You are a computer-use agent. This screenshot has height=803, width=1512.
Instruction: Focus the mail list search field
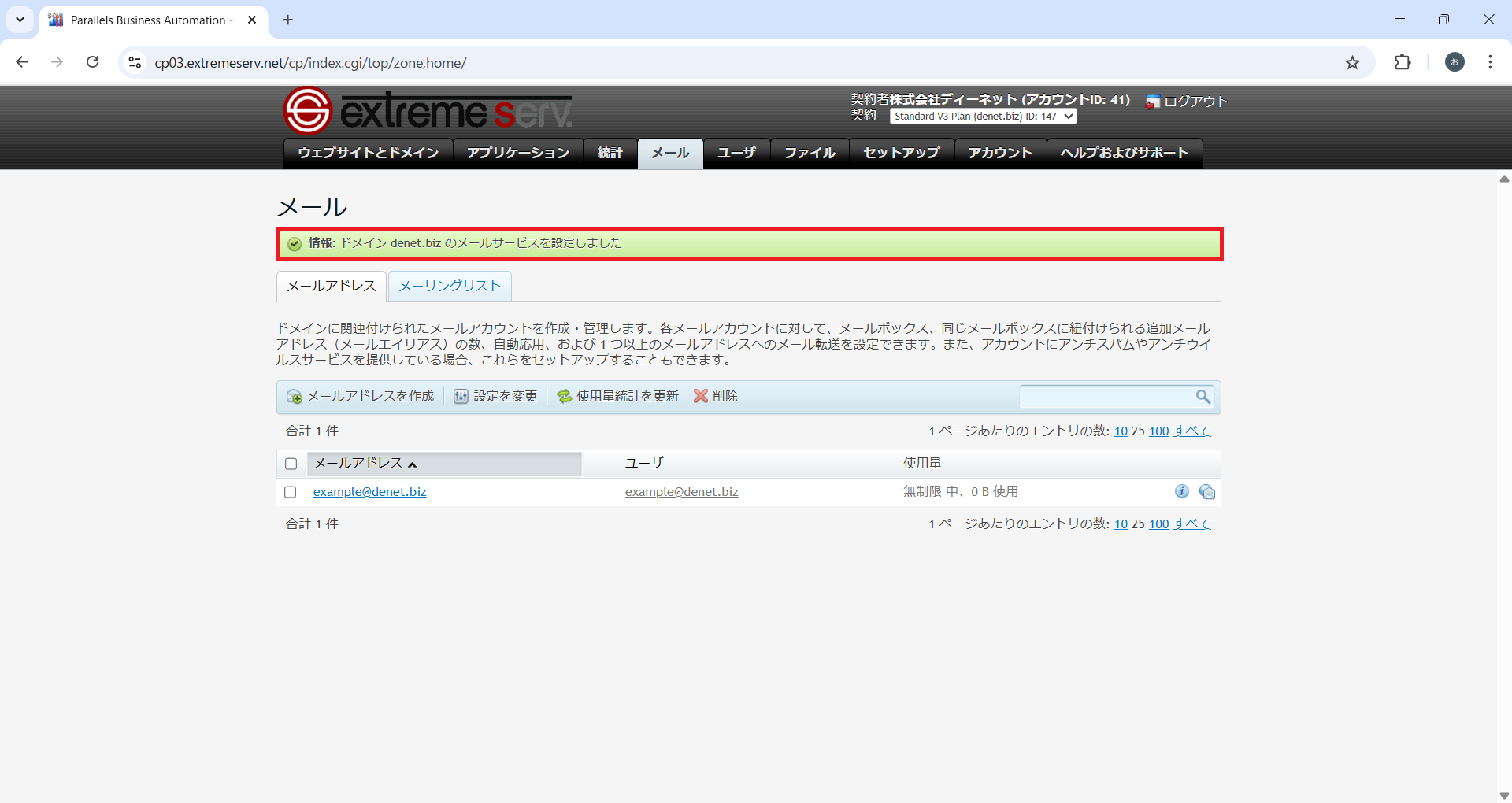point(1106,397)
